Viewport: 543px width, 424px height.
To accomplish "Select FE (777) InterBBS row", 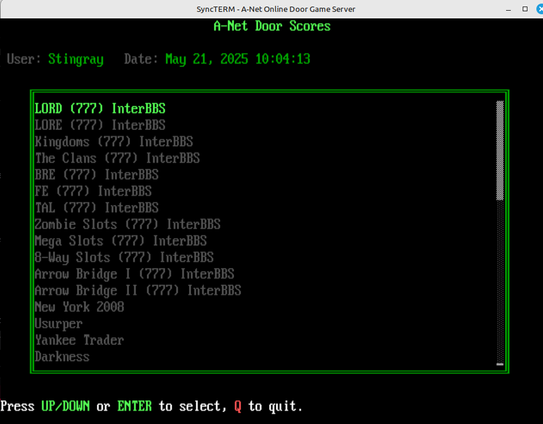I will 93,191.
